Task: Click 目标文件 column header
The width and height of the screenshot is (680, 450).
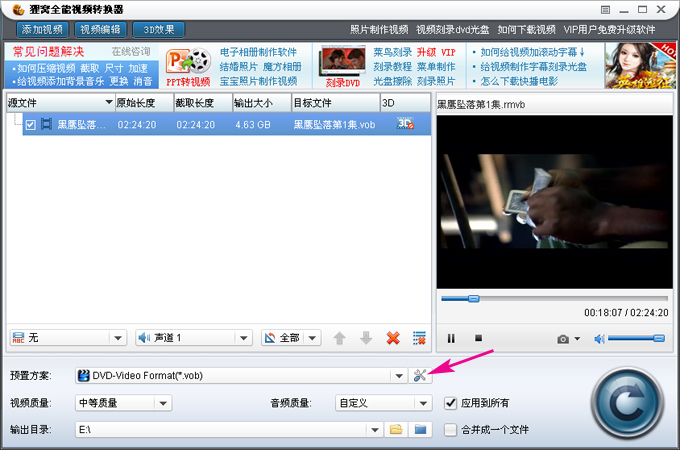Action: (336, 103)
